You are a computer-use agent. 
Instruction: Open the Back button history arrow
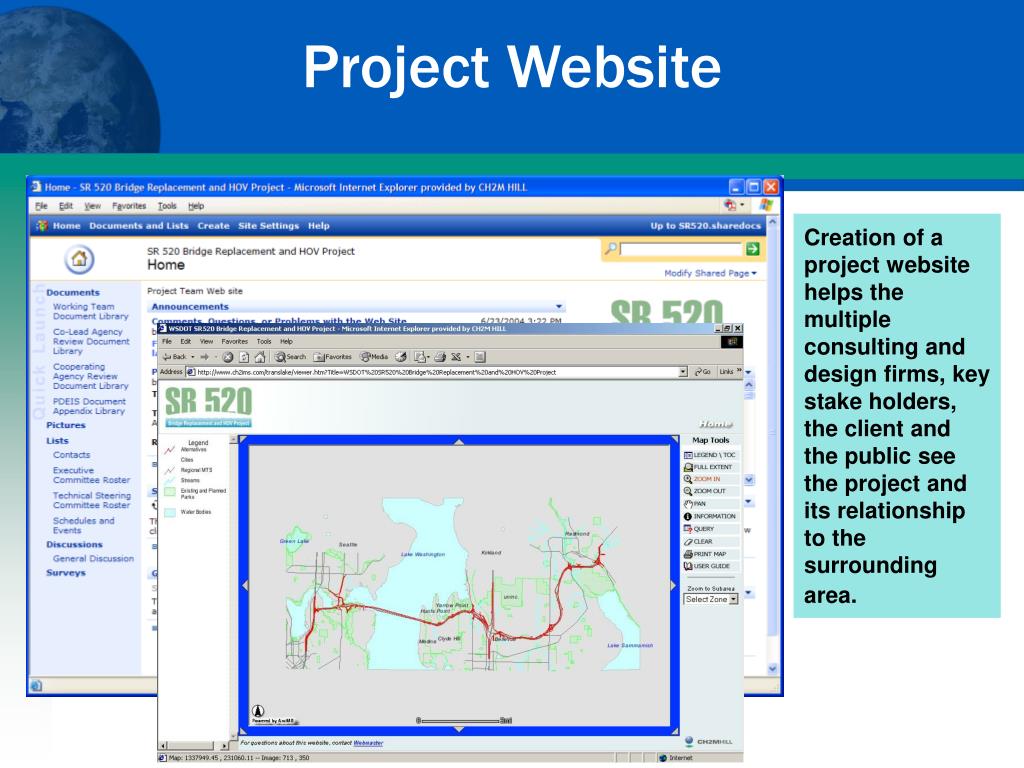tap(193, 357)
